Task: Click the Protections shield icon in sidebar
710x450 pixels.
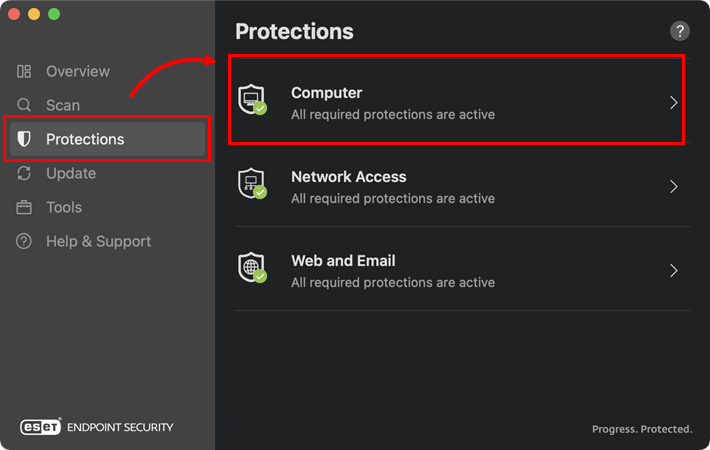Action: coord(25,139)
